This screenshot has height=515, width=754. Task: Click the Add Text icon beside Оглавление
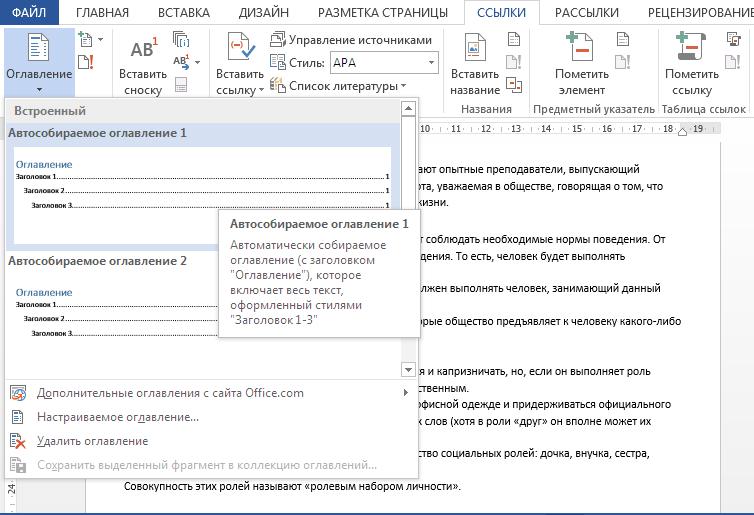[x=86, y=39]
